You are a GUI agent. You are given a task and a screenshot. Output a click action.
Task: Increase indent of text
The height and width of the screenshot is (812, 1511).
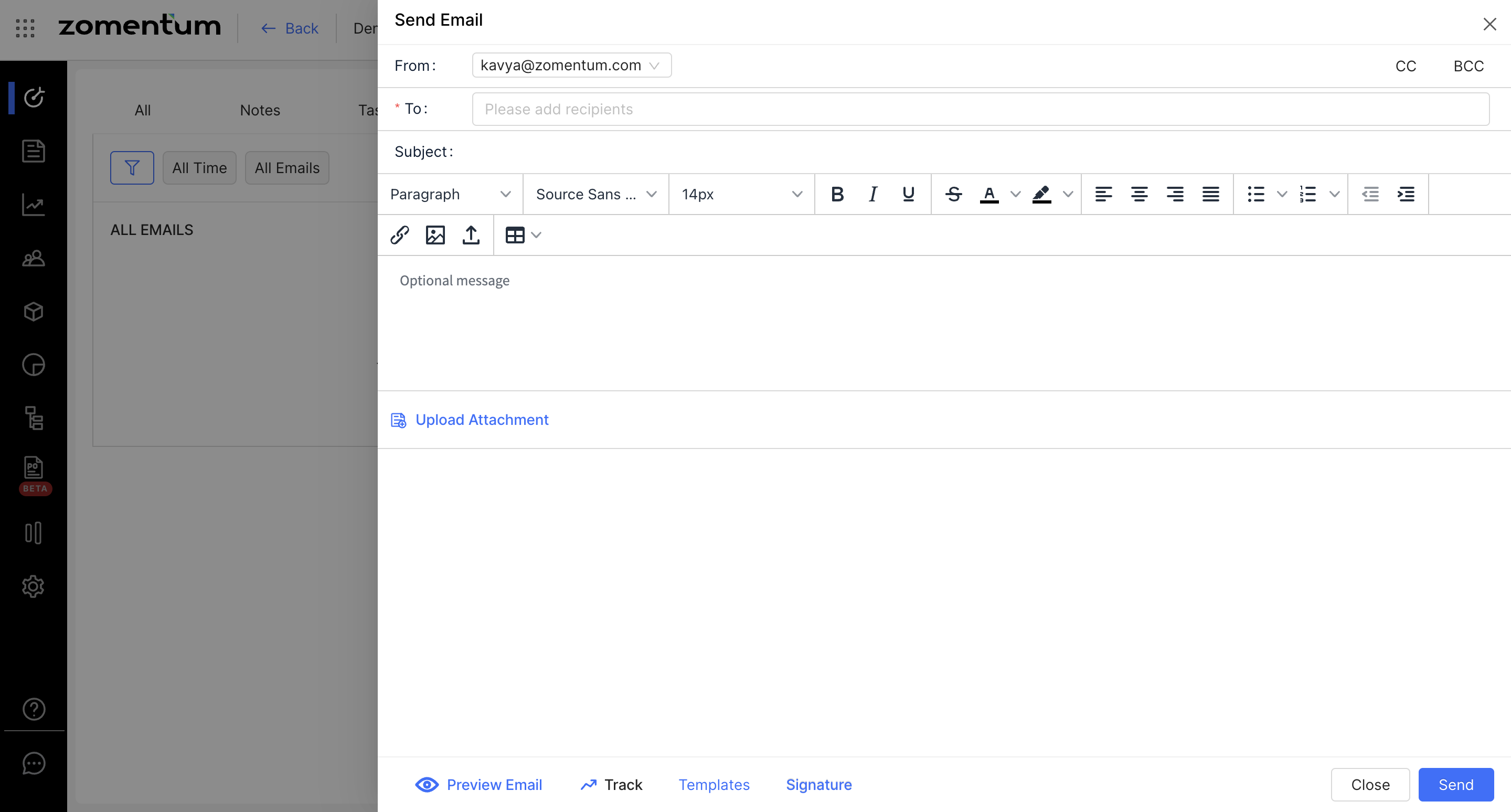coord(1406,194)
